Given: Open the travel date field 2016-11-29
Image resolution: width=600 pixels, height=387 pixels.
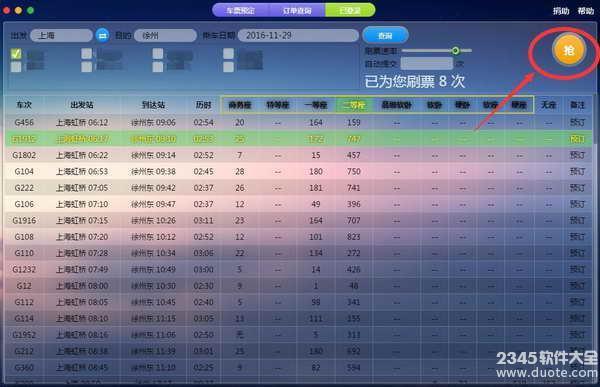Looking at the screenshot, I should [x=298, y=36].
